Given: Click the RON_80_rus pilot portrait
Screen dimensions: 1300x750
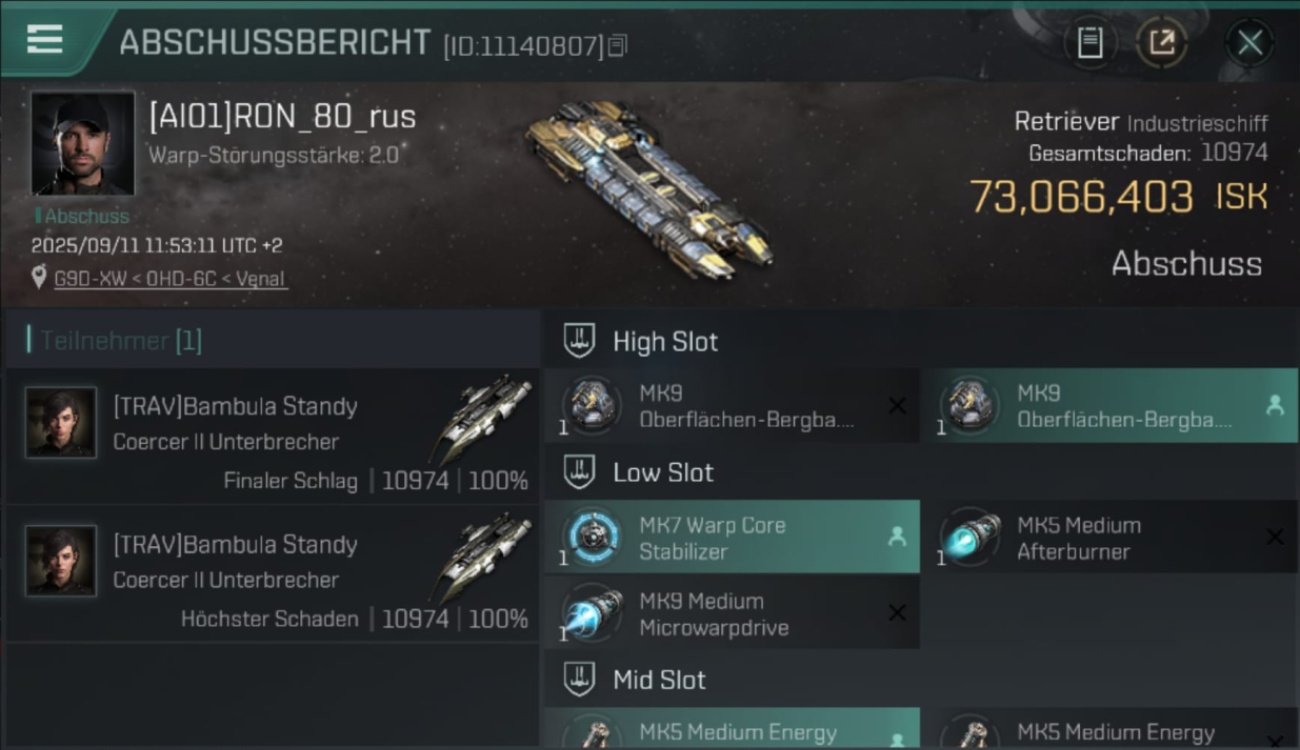Looking at the screenshot, I should 83,144.
